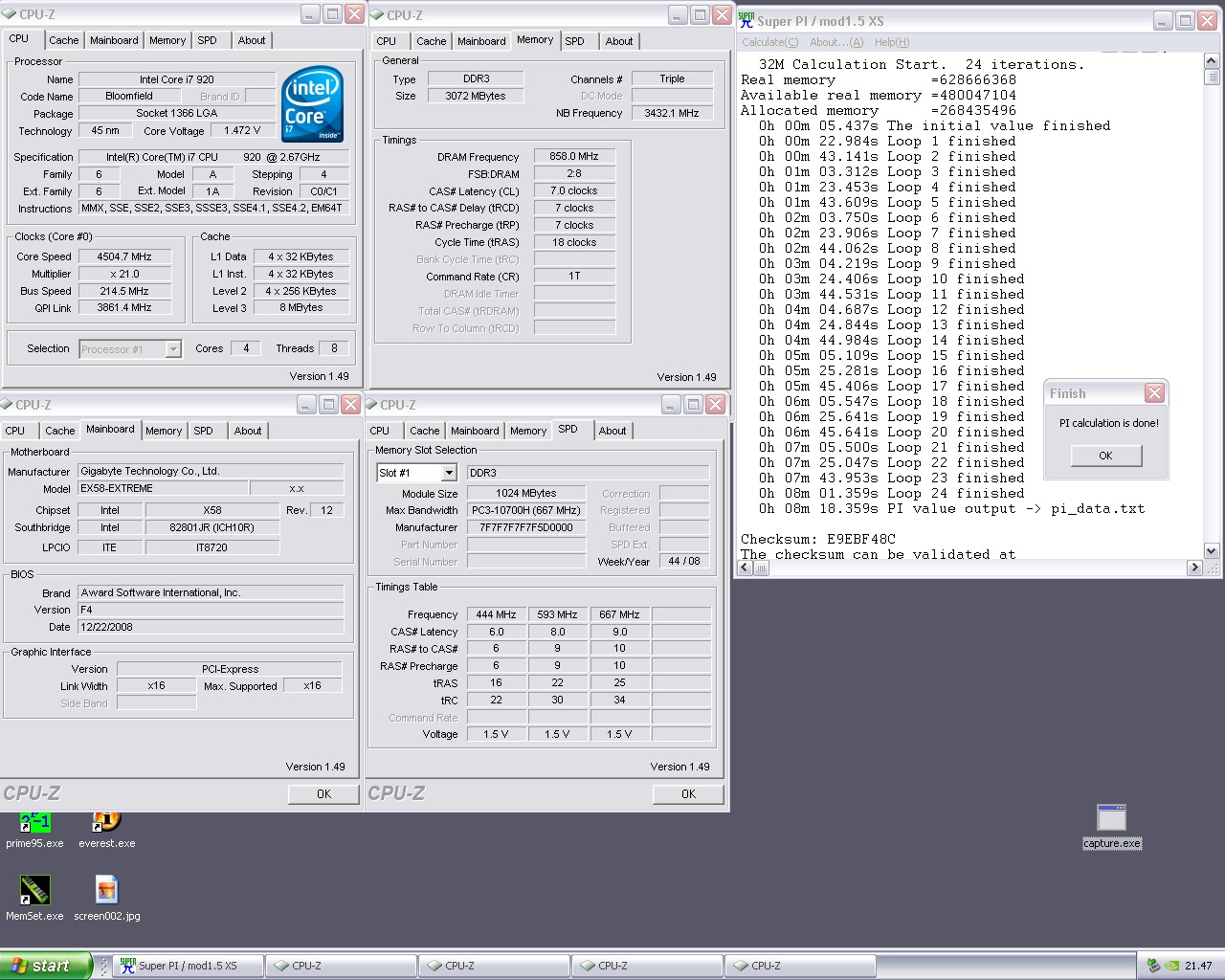Image resolution: width=1225 pixels, height=980 pixels.
Task: Click OK in CPU-Z window showing SPD timings
Action: pos(688,794)
